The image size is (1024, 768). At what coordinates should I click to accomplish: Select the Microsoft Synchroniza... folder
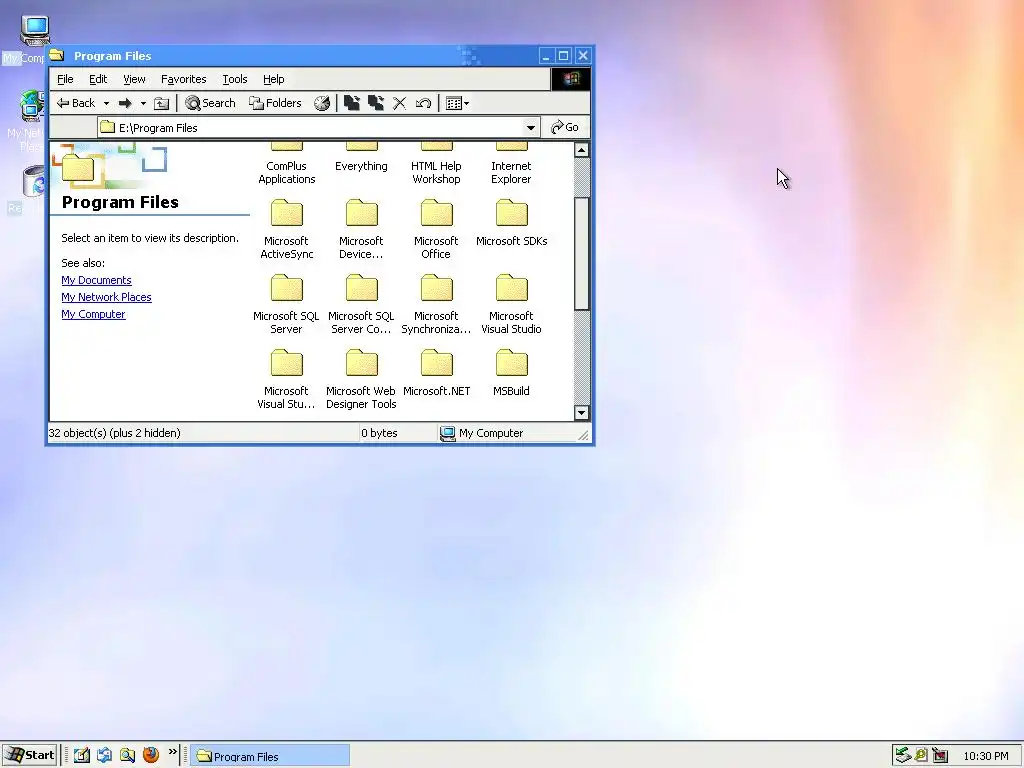click(x=436, y=304)
